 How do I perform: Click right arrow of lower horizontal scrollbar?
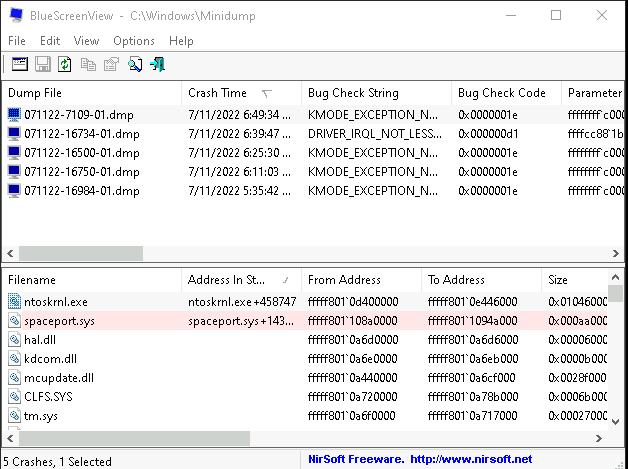[599, 439]
